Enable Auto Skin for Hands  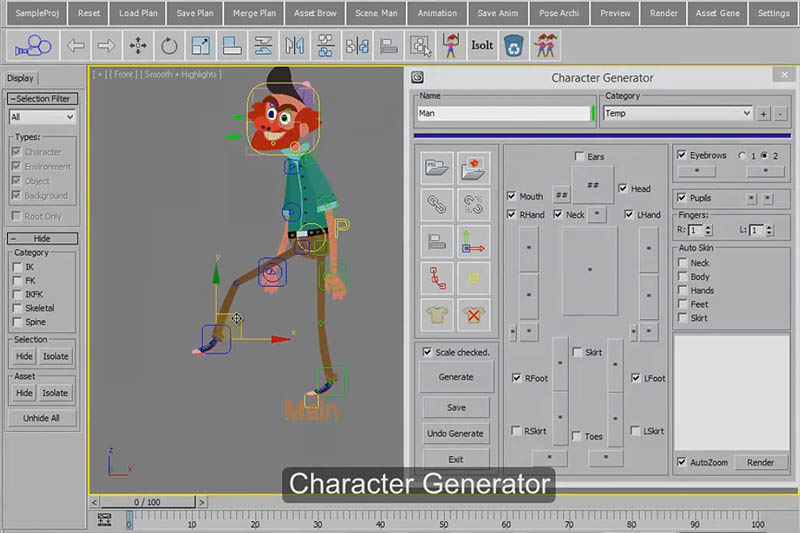click(x=682, y=291)
